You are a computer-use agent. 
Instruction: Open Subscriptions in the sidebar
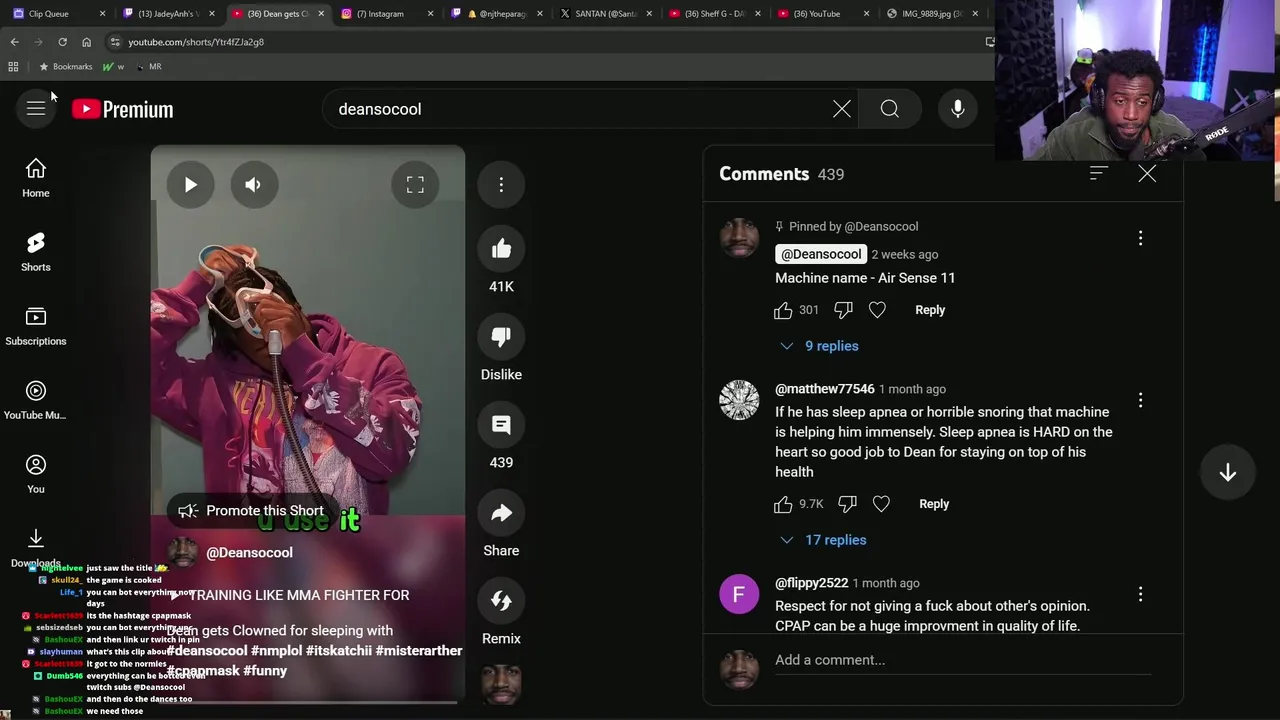click(x=36, y=326)
